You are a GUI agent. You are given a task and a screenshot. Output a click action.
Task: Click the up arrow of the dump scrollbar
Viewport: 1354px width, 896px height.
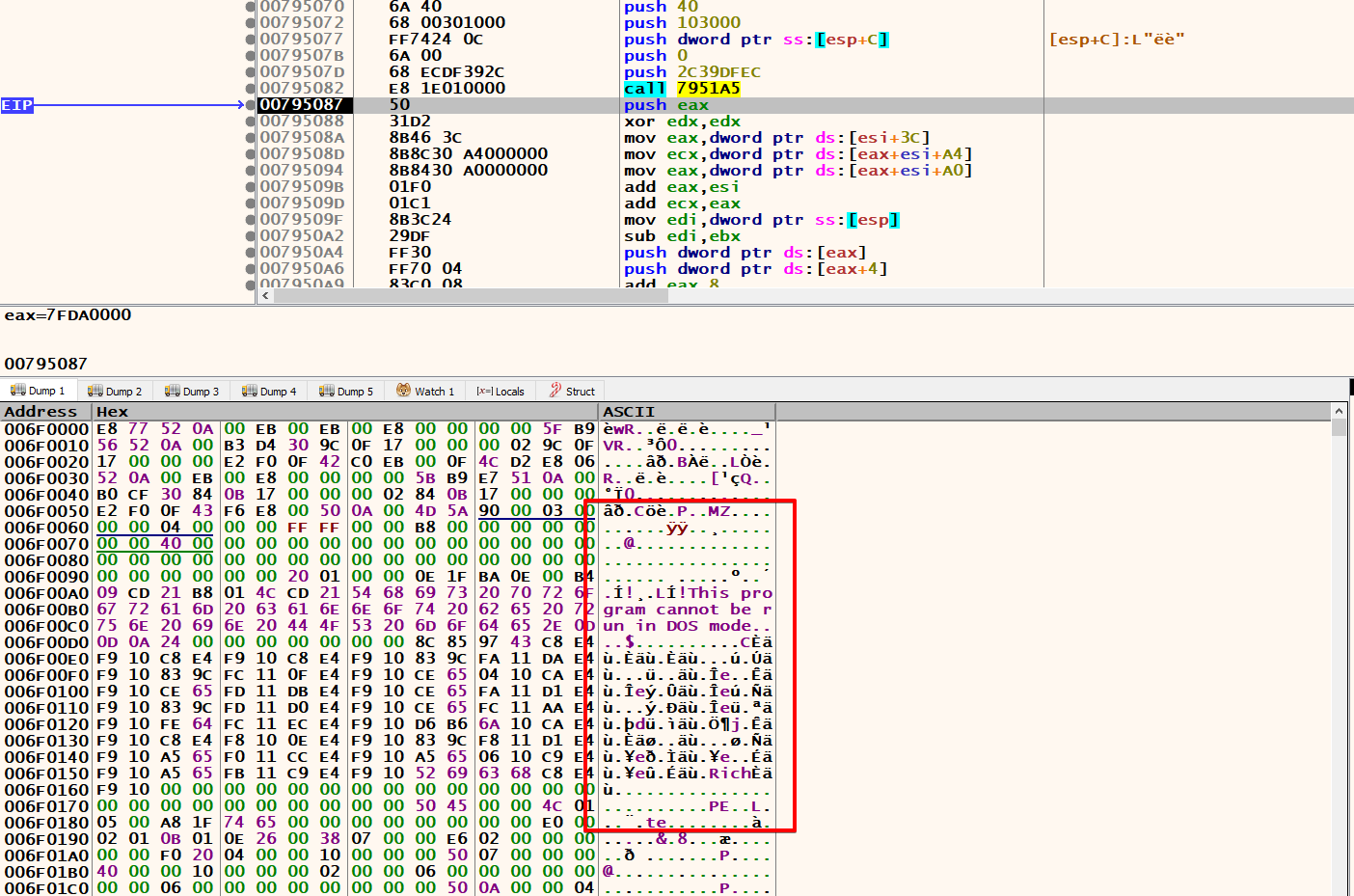click(1339, 412)
